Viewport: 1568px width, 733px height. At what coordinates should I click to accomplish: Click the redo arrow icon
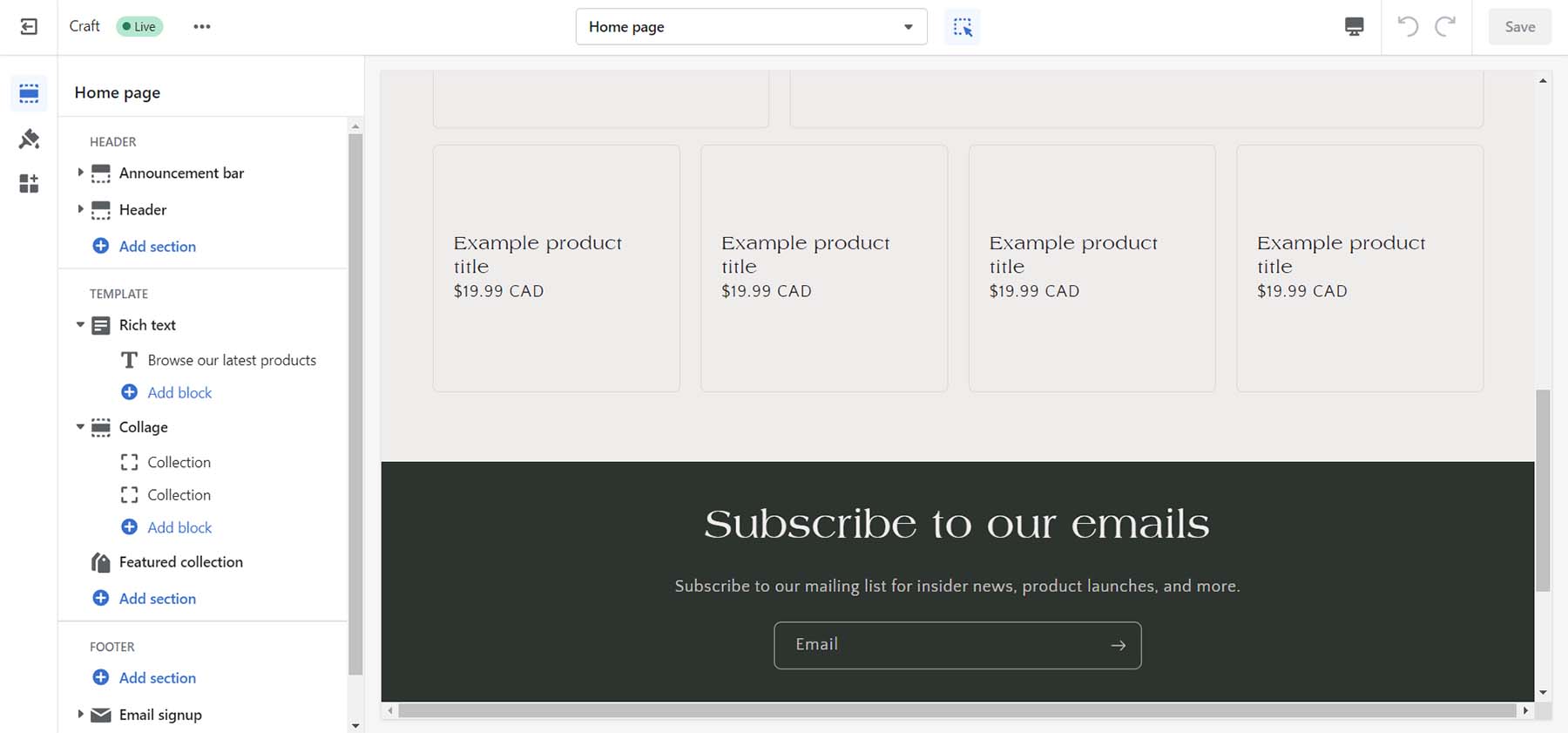click(x=1445, y=27)
